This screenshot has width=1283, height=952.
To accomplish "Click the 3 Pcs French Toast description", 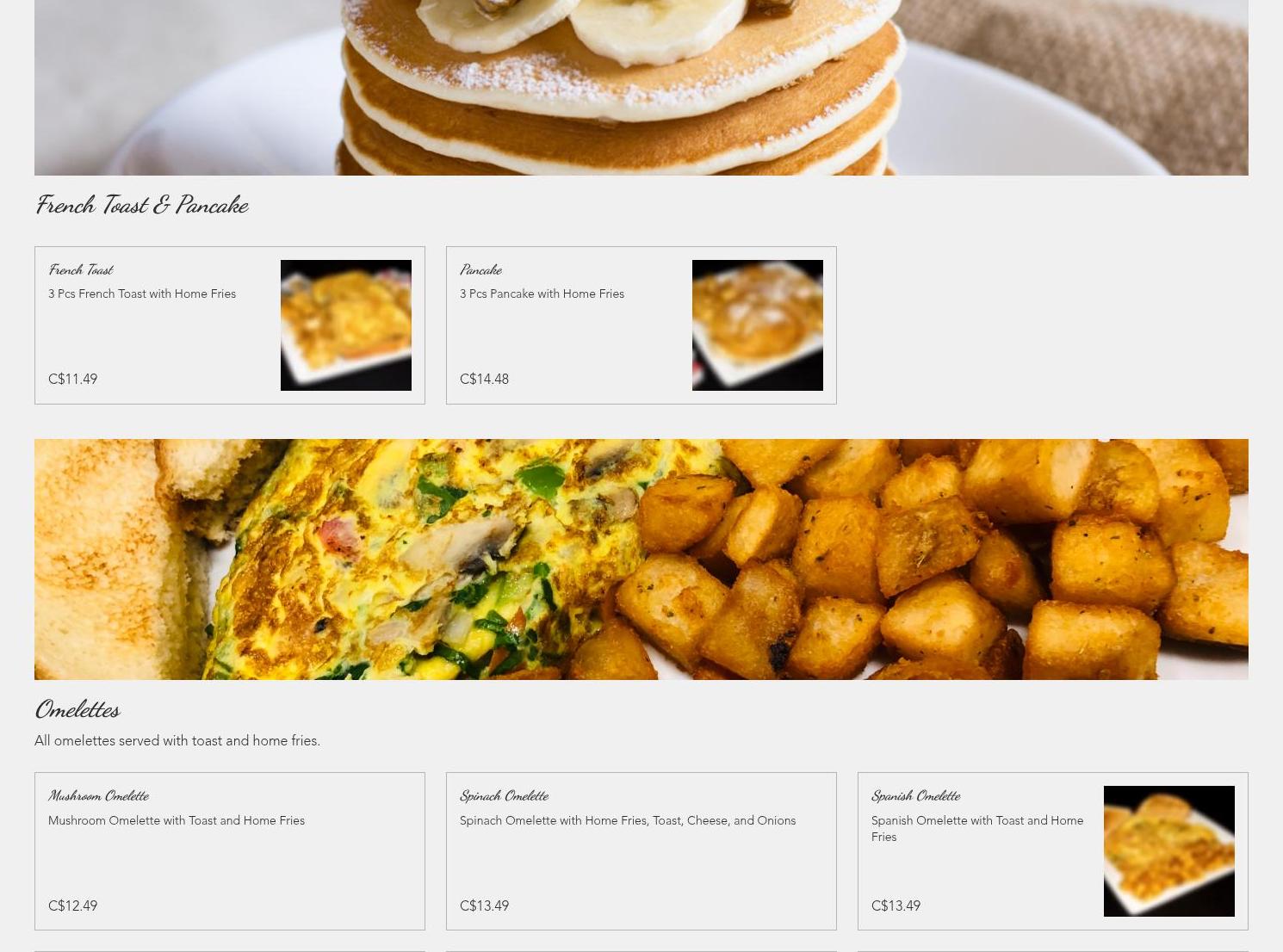I will [x=142, y=294].
